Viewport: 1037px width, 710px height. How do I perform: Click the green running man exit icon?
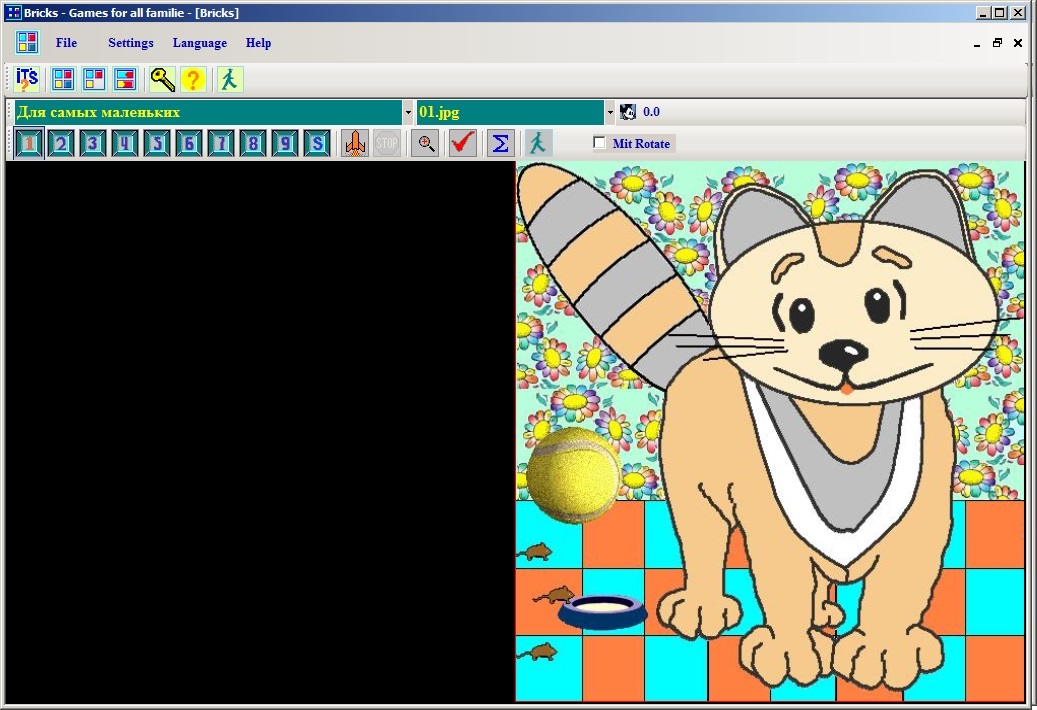[x=229, y=79]
